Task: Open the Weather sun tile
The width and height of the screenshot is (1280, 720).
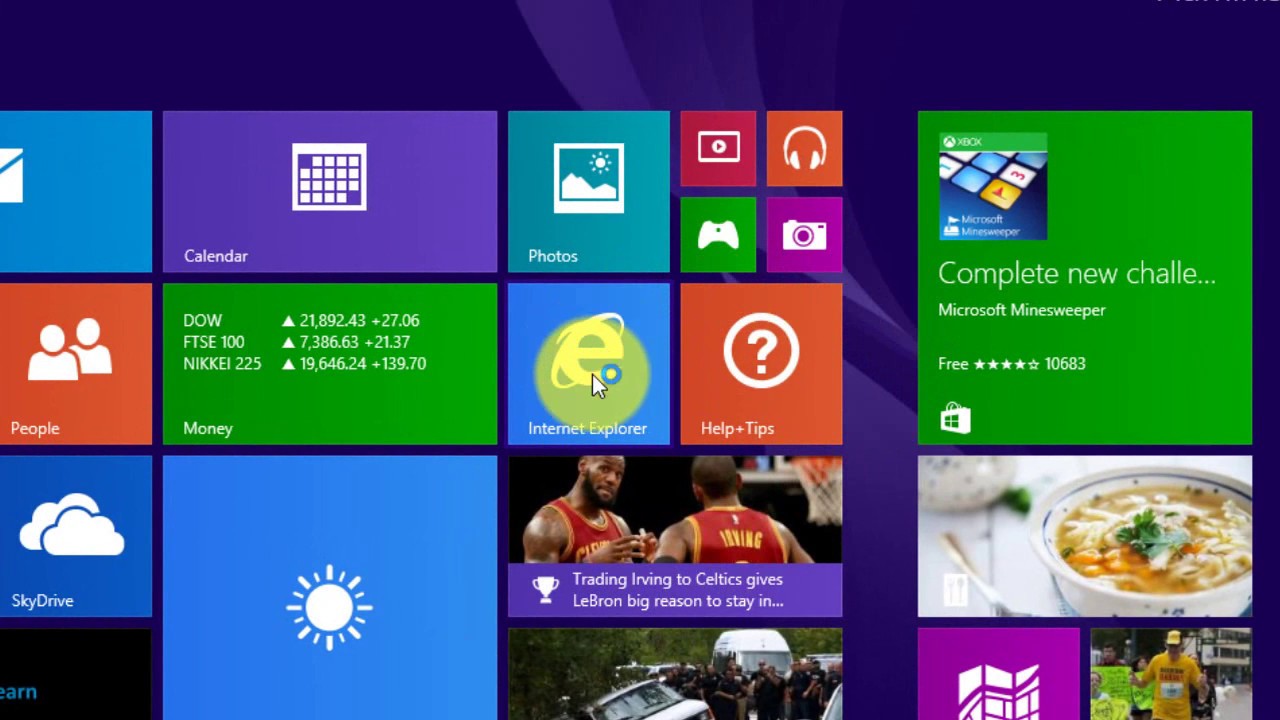Action: tap(329, 588)
